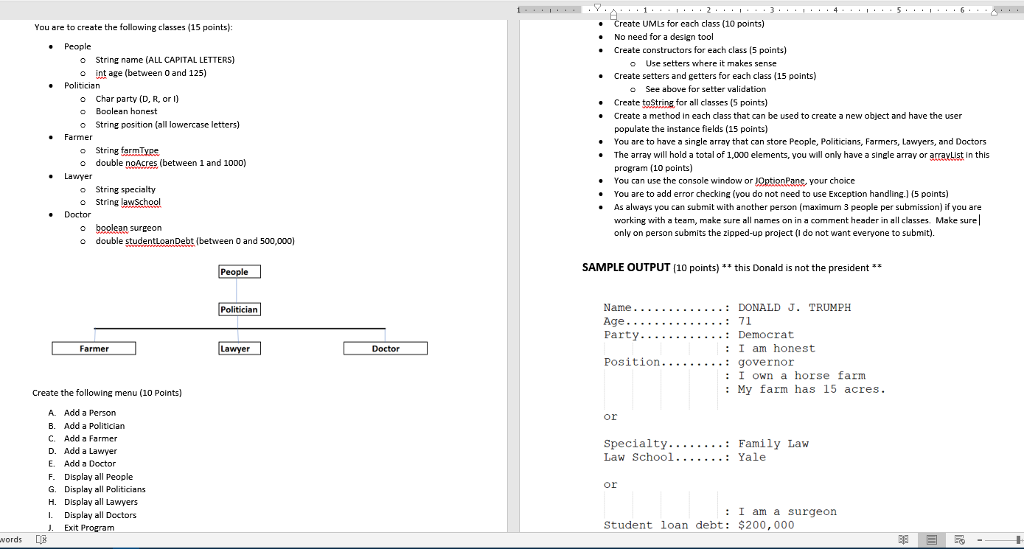This screenshot has height=549, width=1024.
Task: Click the sample output value '$200,000'
Action: (x=766, y=525)
